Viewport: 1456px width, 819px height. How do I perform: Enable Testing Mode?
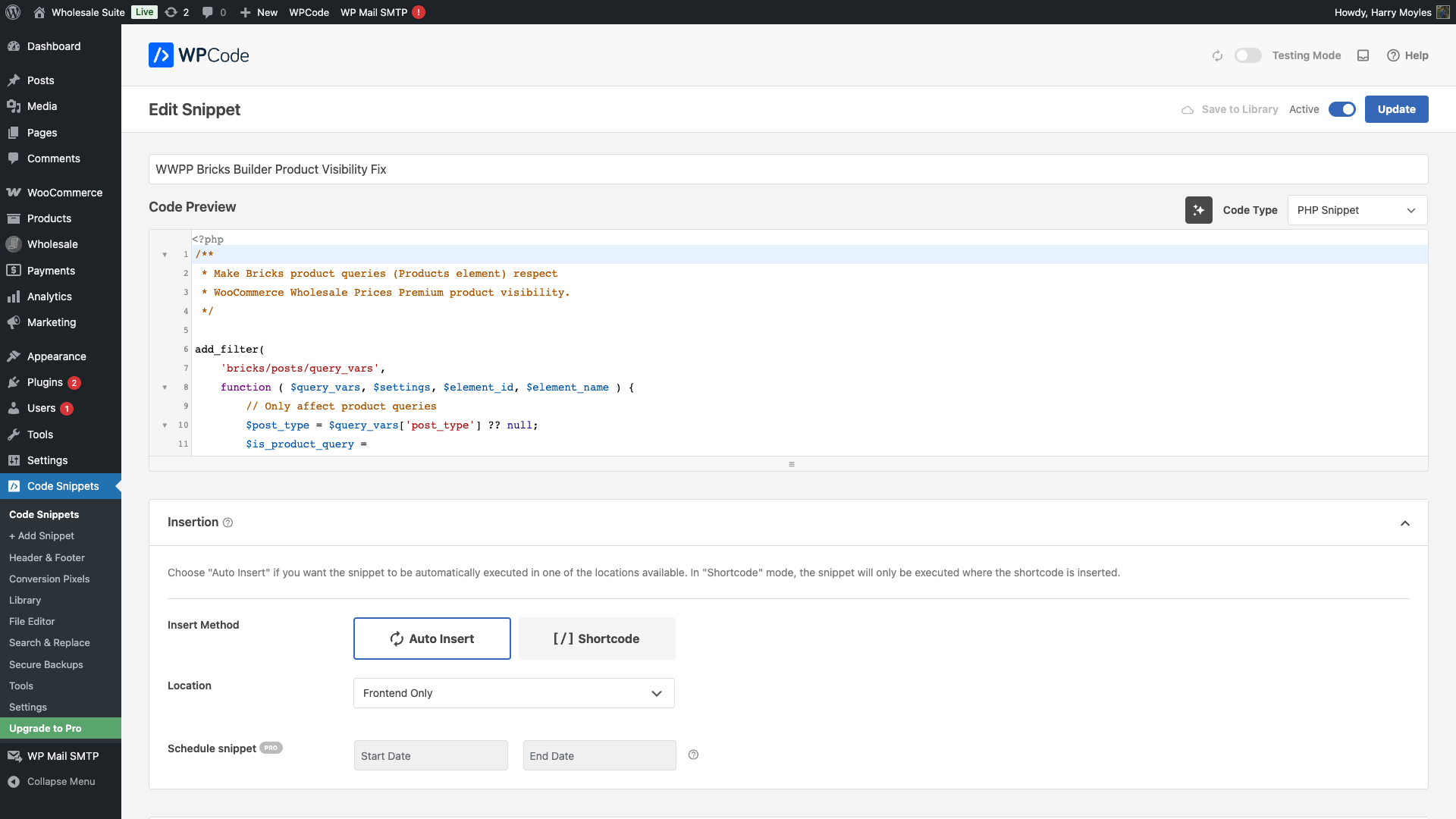click(1247, 55)
